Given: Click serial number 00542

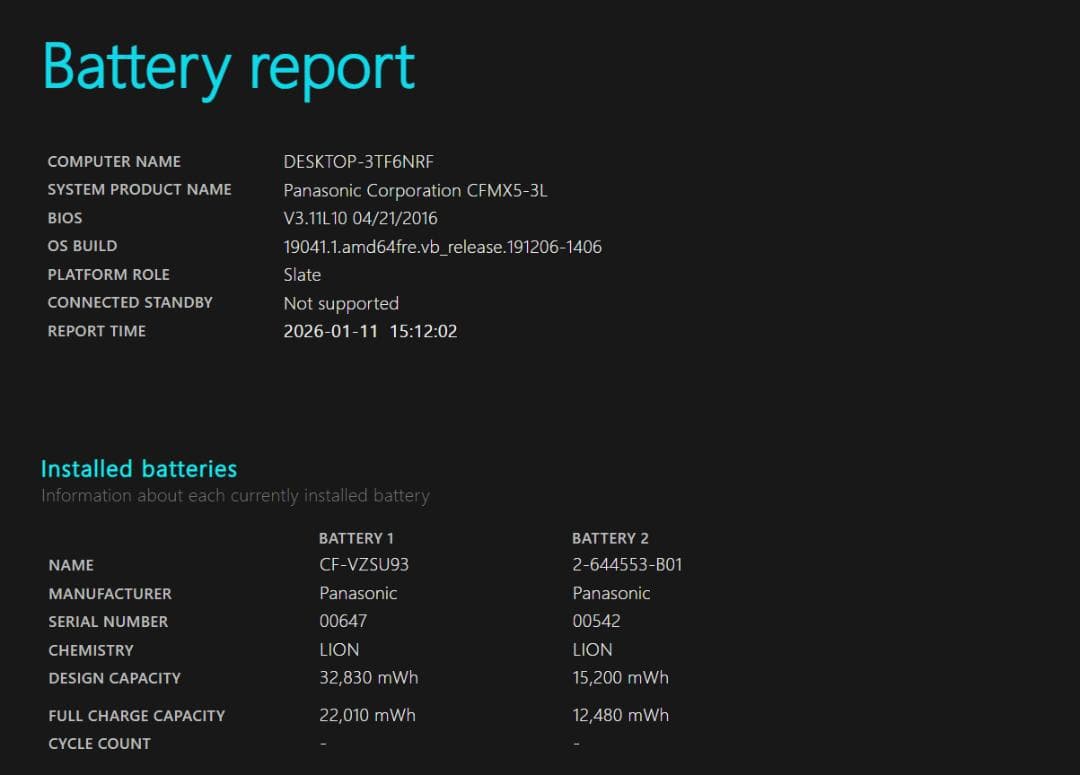Looking at the screenshot, I should tap(596, 621).
